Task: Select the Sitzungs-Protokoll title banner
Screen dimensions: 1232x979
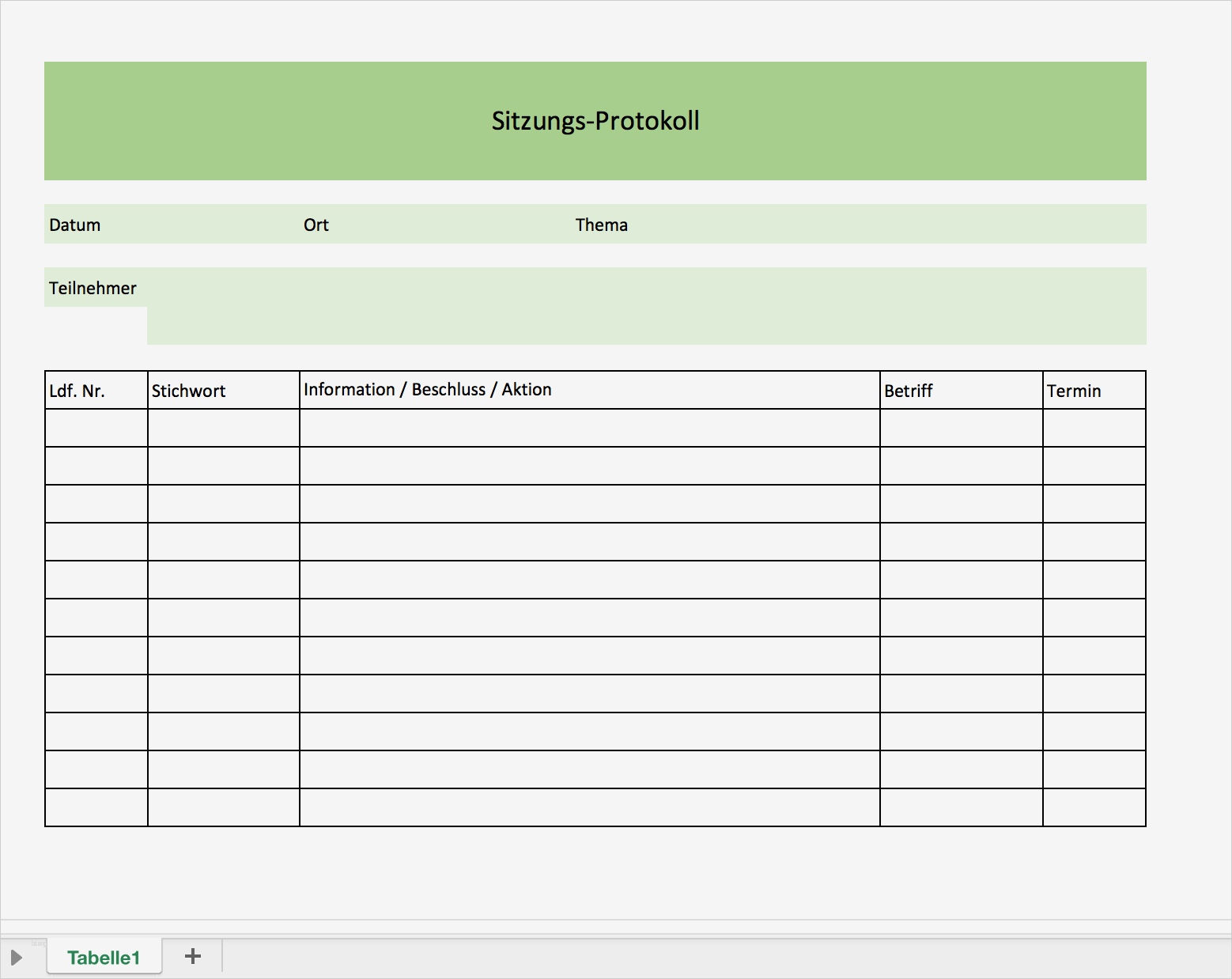Action: pyautogui.click(x=595, y=120)
